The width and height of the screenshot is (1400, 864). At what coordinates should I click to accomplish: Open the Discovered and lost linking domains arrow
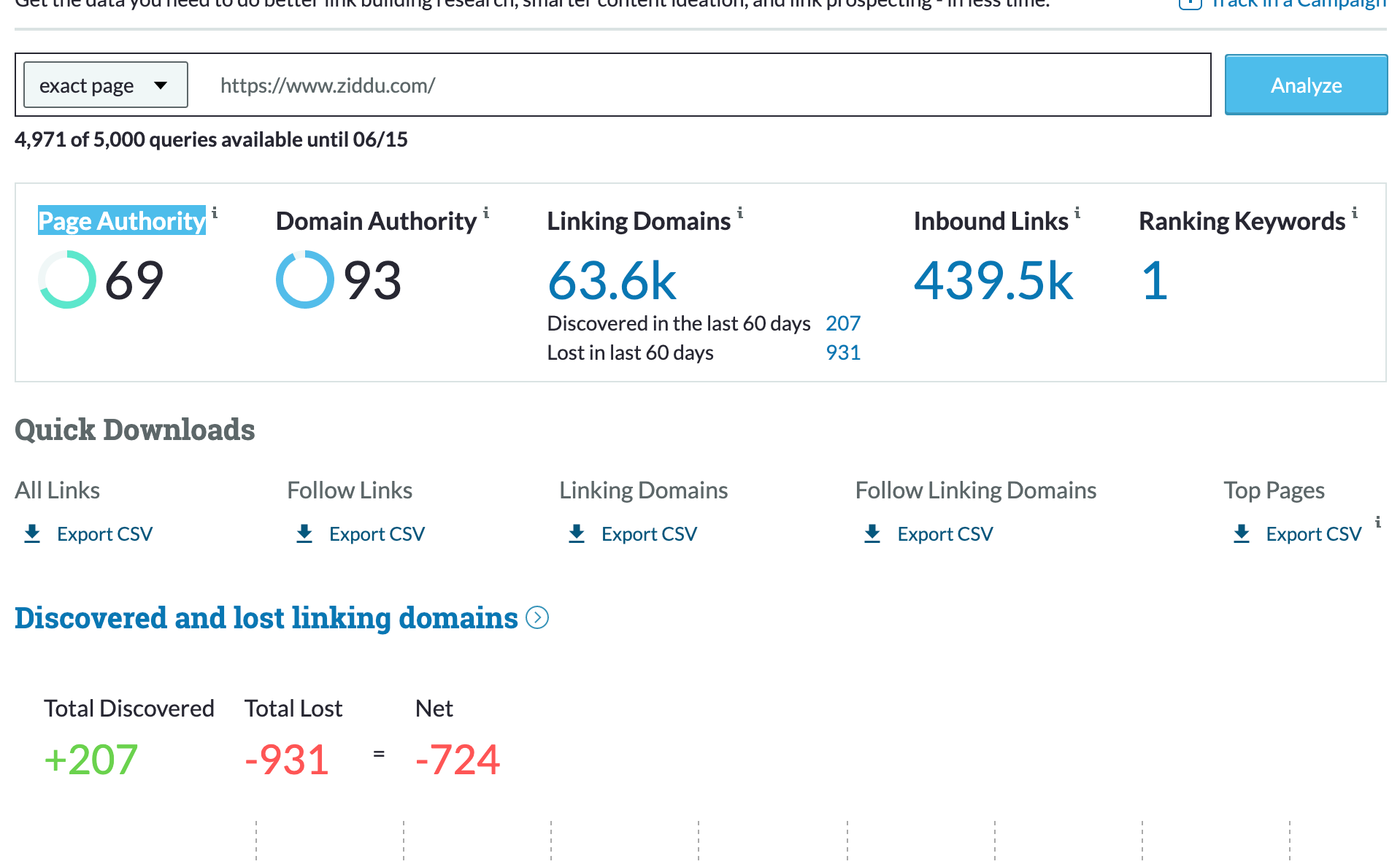(x=538, y=618)
